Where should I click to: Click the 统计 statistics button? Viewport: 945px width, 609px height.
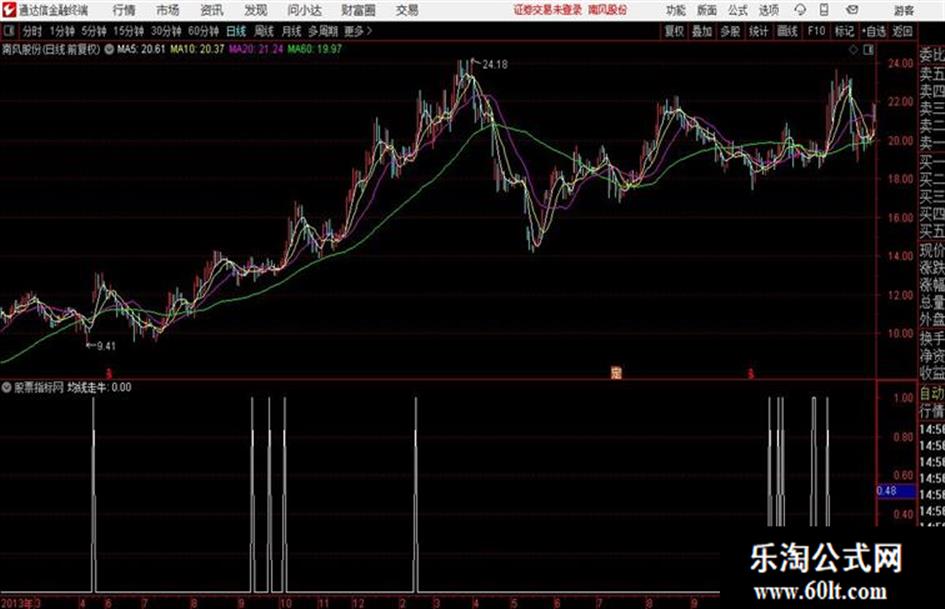pyautogui.click(x=758, y=31)
